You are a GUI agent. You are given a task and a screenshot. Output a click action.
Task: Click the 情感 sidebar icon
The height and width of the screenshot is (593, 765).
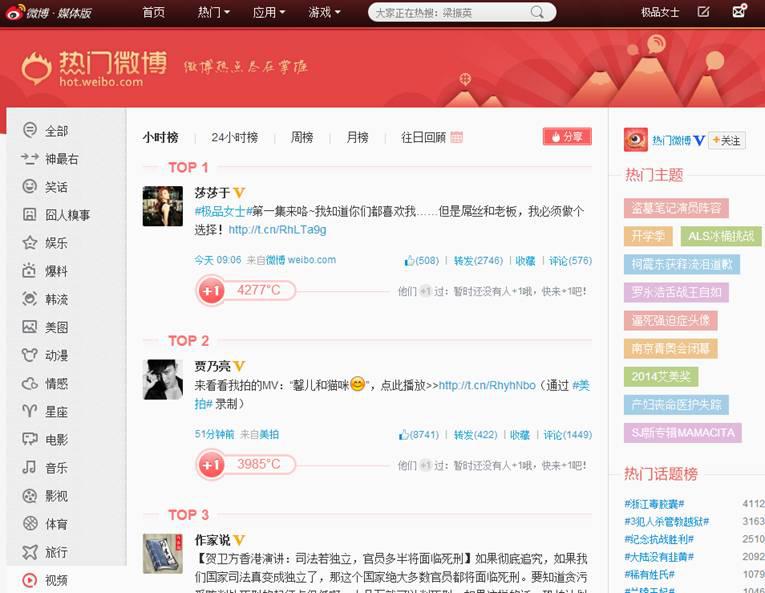pos(30,383)
